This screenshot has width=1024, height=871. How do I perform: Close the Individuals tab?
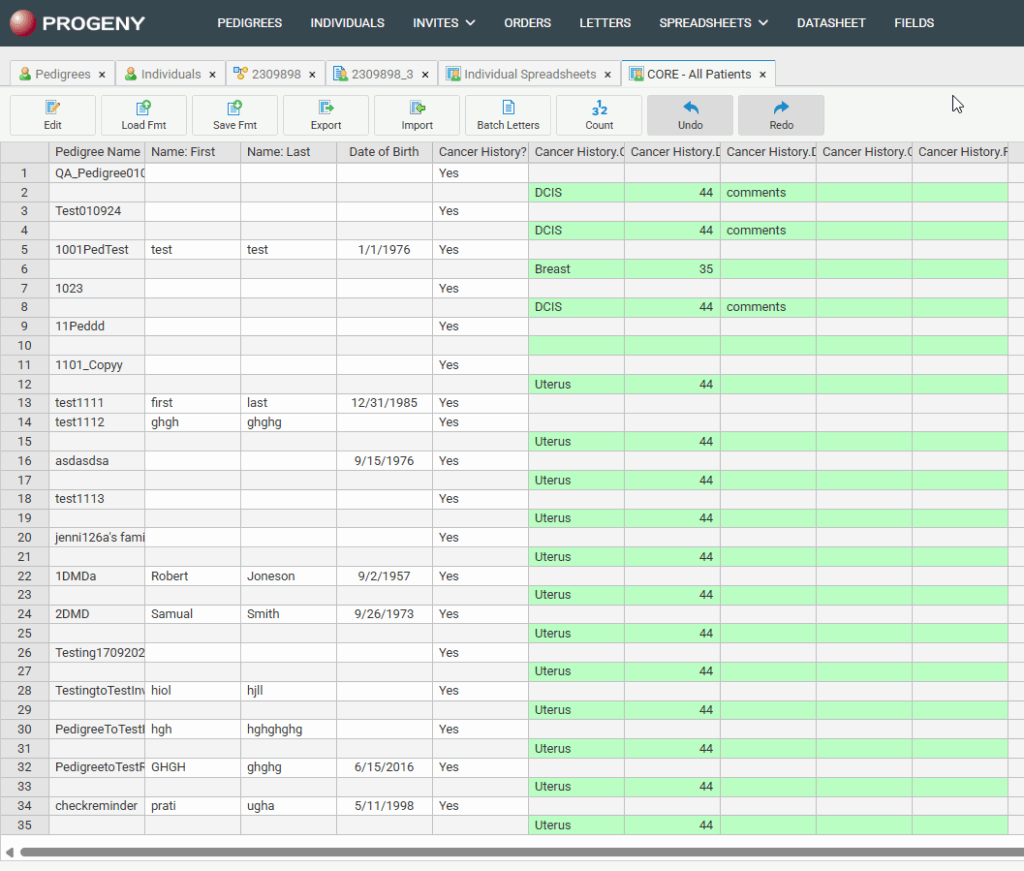pos(212,75)
